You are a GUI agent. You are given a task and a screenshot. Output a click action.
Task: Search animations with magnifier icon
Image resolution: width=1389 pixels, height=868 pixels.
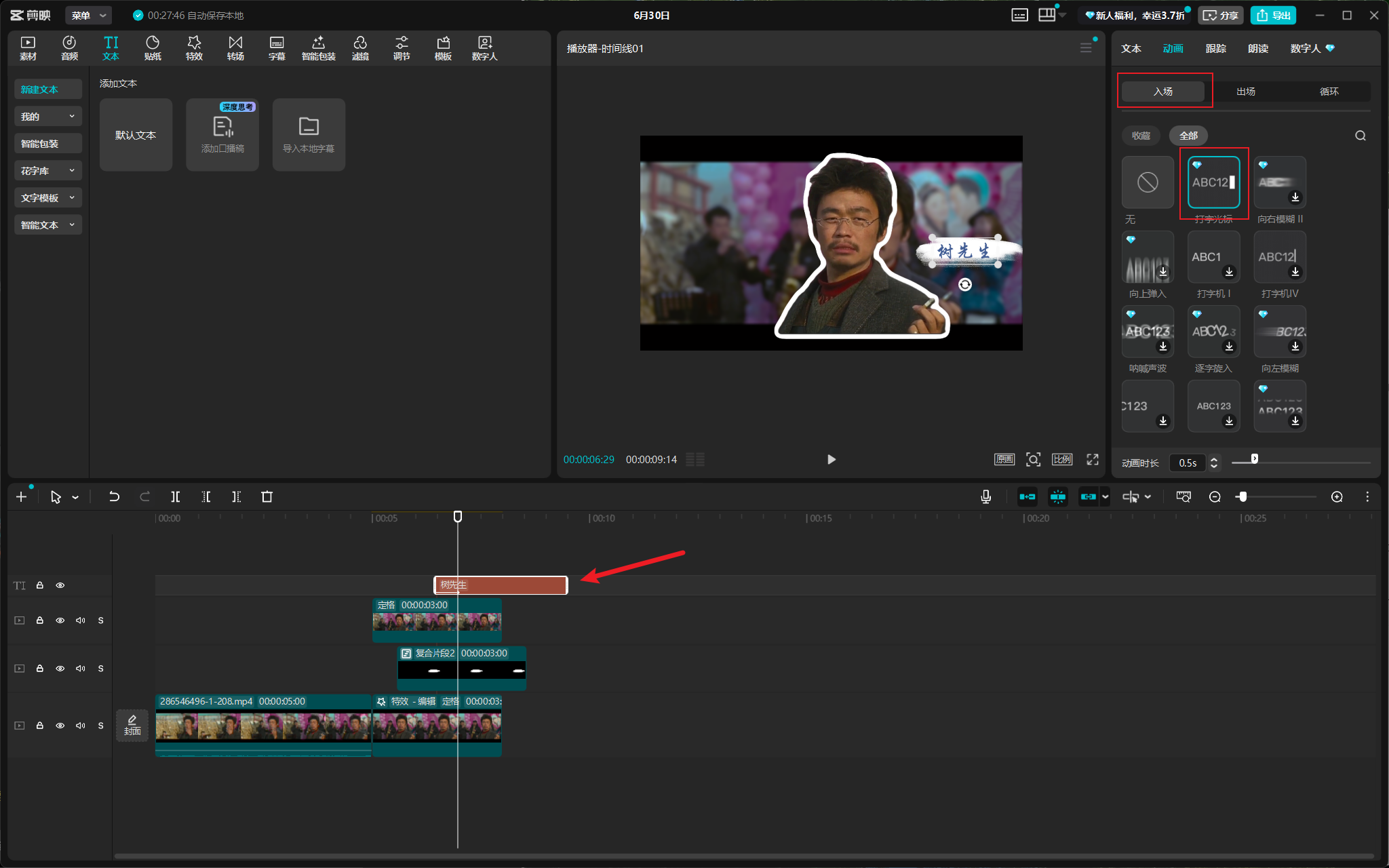tap(1361, 136)
